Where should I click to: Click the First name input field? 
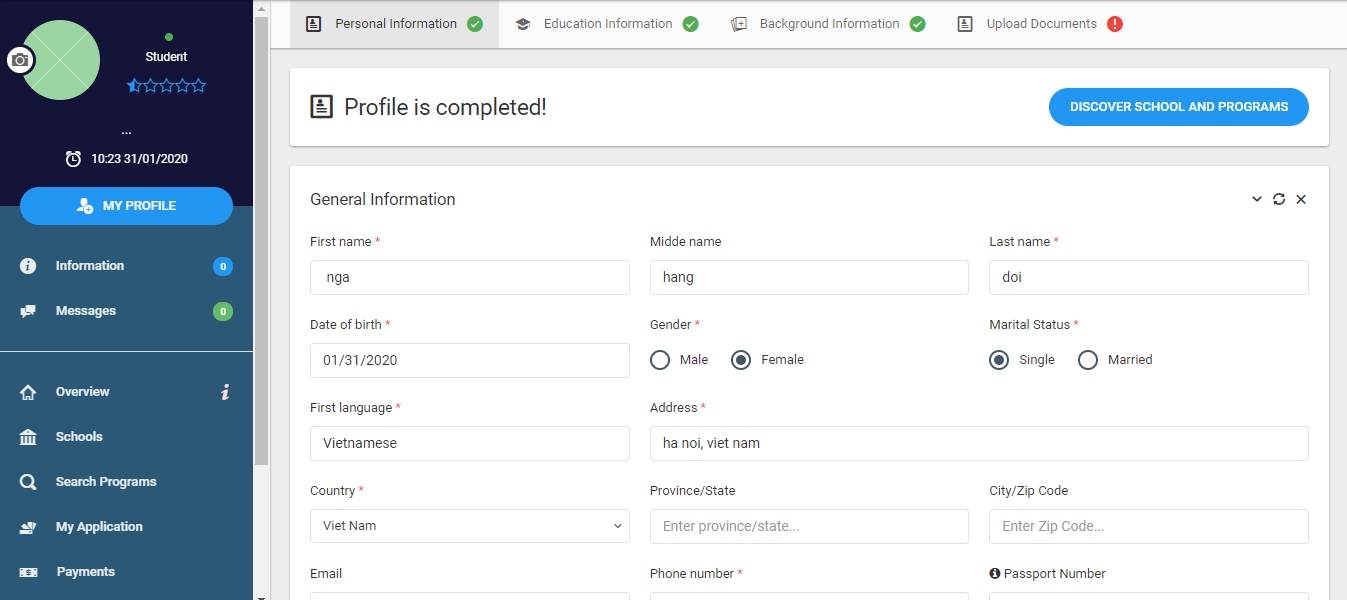(470, 278)
